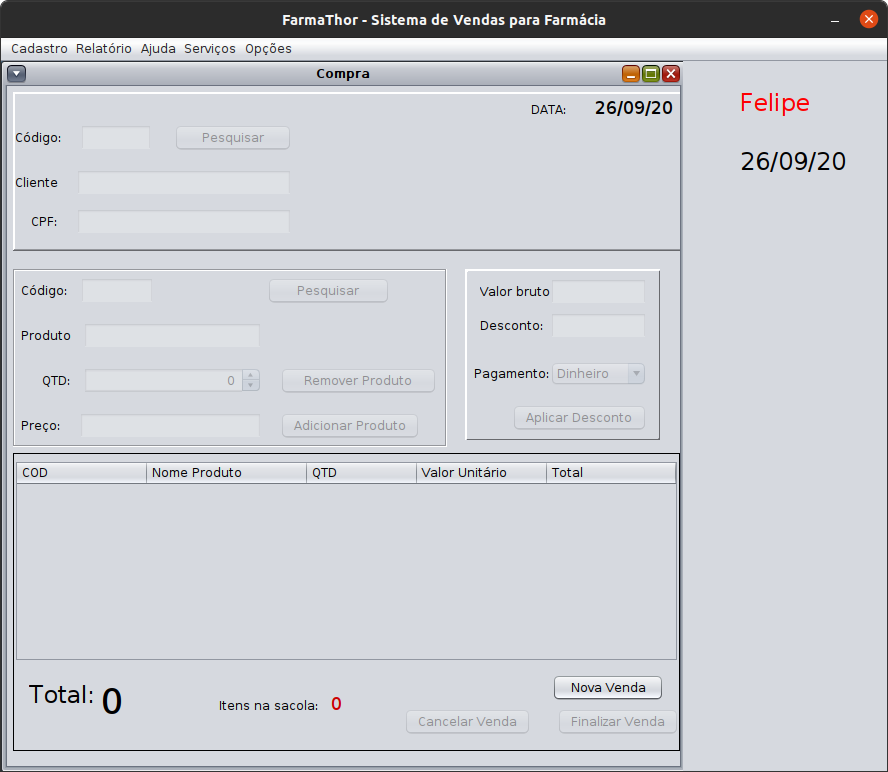888x772 pixels.
Task: Focus the Valor bruto field
Action: pyautogui.click(x=598, y=292)
